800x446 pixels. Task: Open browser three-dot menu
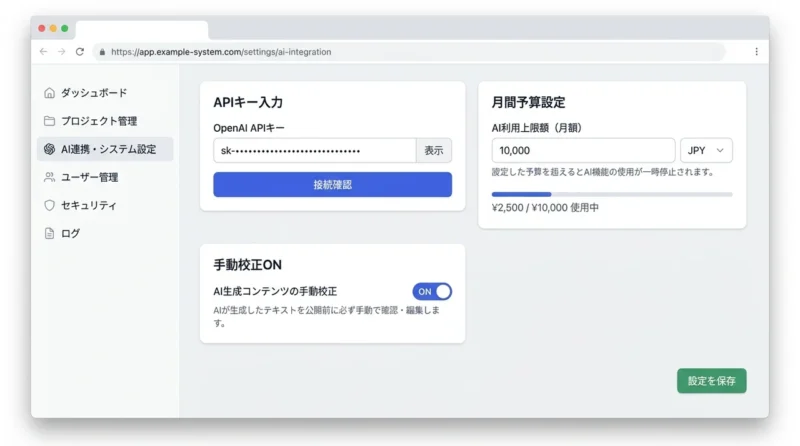[x=756, y=52]
